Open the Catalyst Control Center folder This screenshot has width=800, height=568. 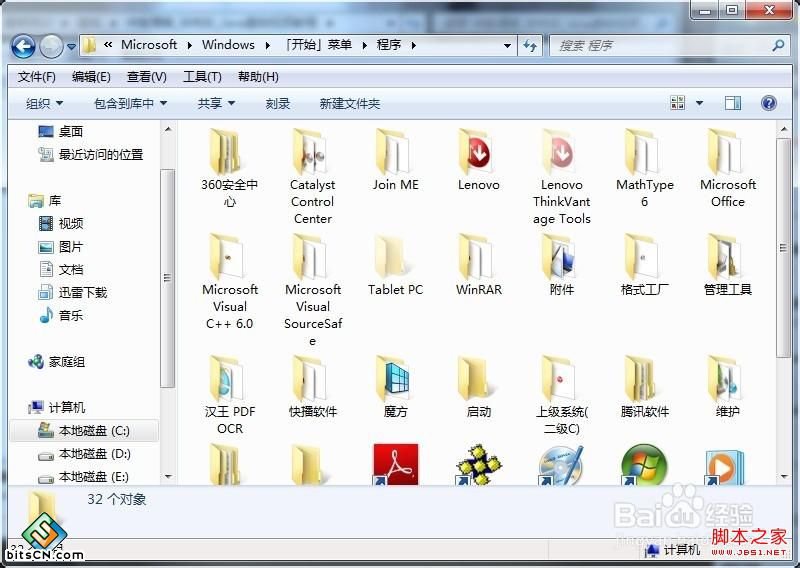click(x=312, y=176)
